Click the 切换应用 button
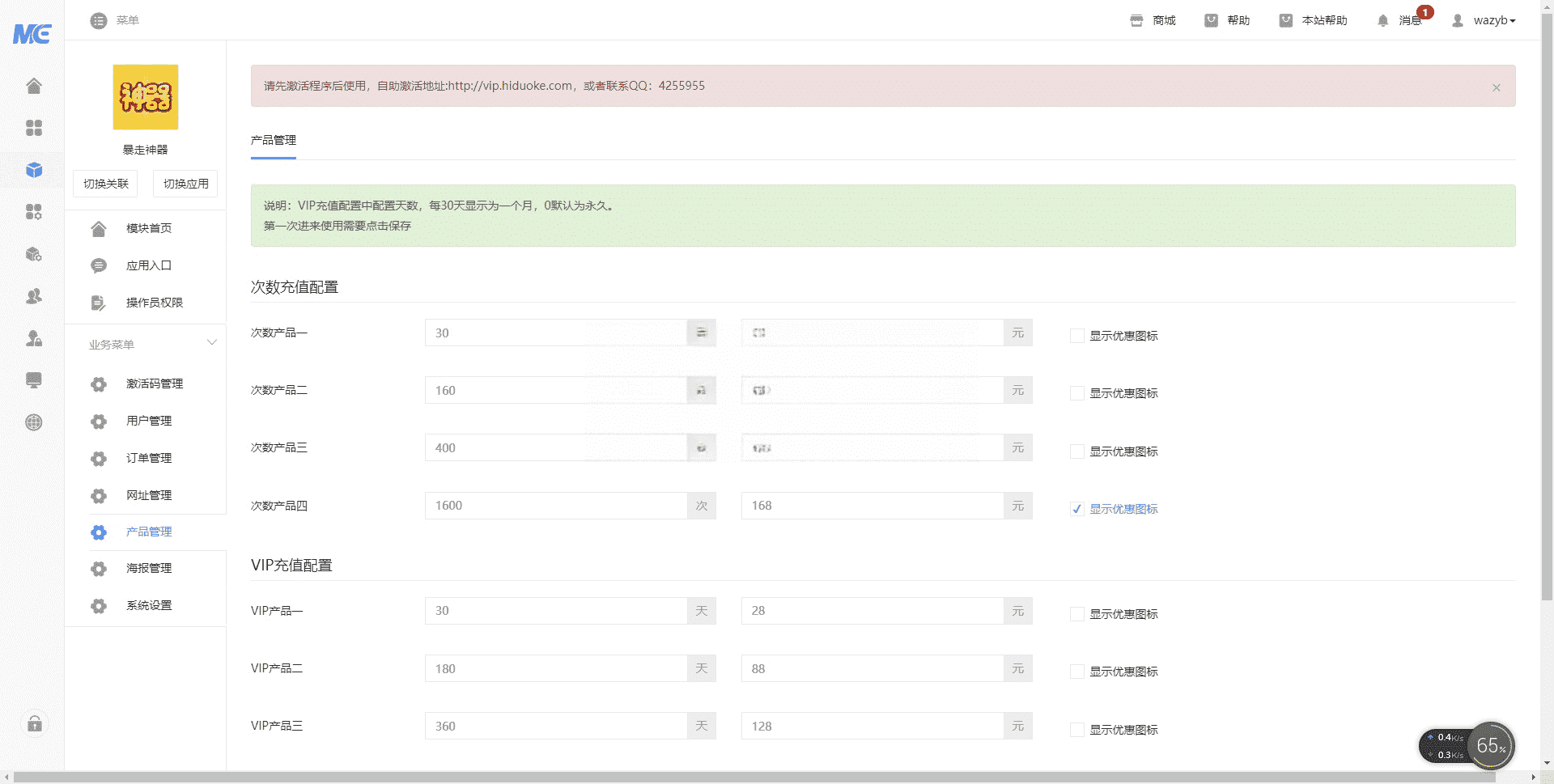This screenshot has width=1554, height=784. click(185, 184)
